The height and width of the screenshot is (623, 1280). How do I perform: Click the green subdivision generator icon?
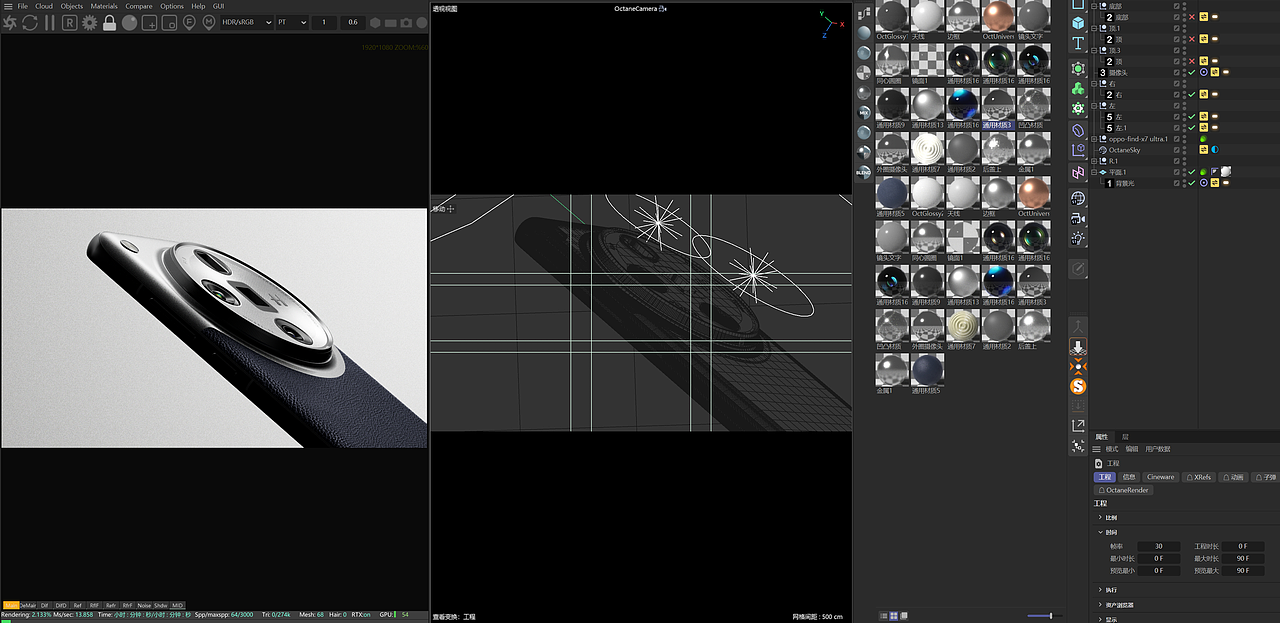click(1078, 68)
